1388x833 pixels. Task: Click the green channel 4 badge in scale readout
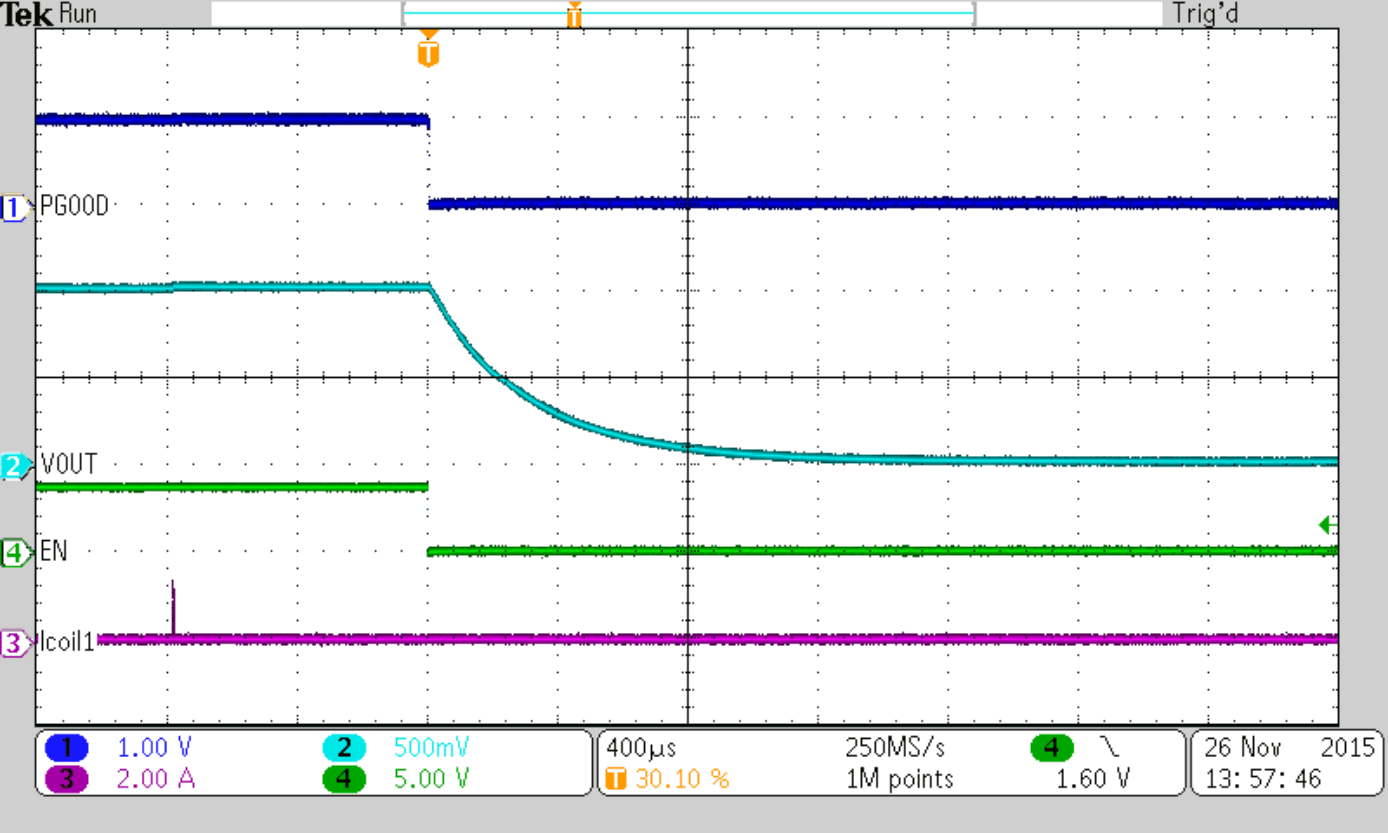pos(343,779)
